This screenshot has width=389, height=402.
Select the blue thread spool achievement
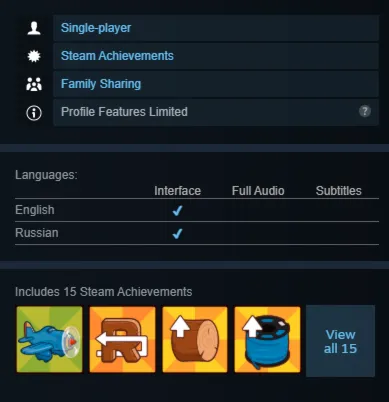tap(267, 339)
